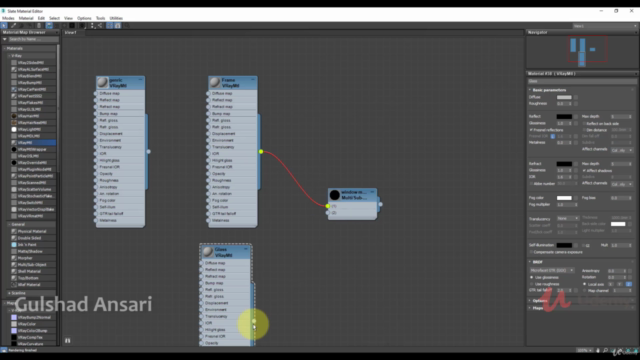640x360 pixels.
Task: Open the Edit menu
Action: (x=41, y=18)
